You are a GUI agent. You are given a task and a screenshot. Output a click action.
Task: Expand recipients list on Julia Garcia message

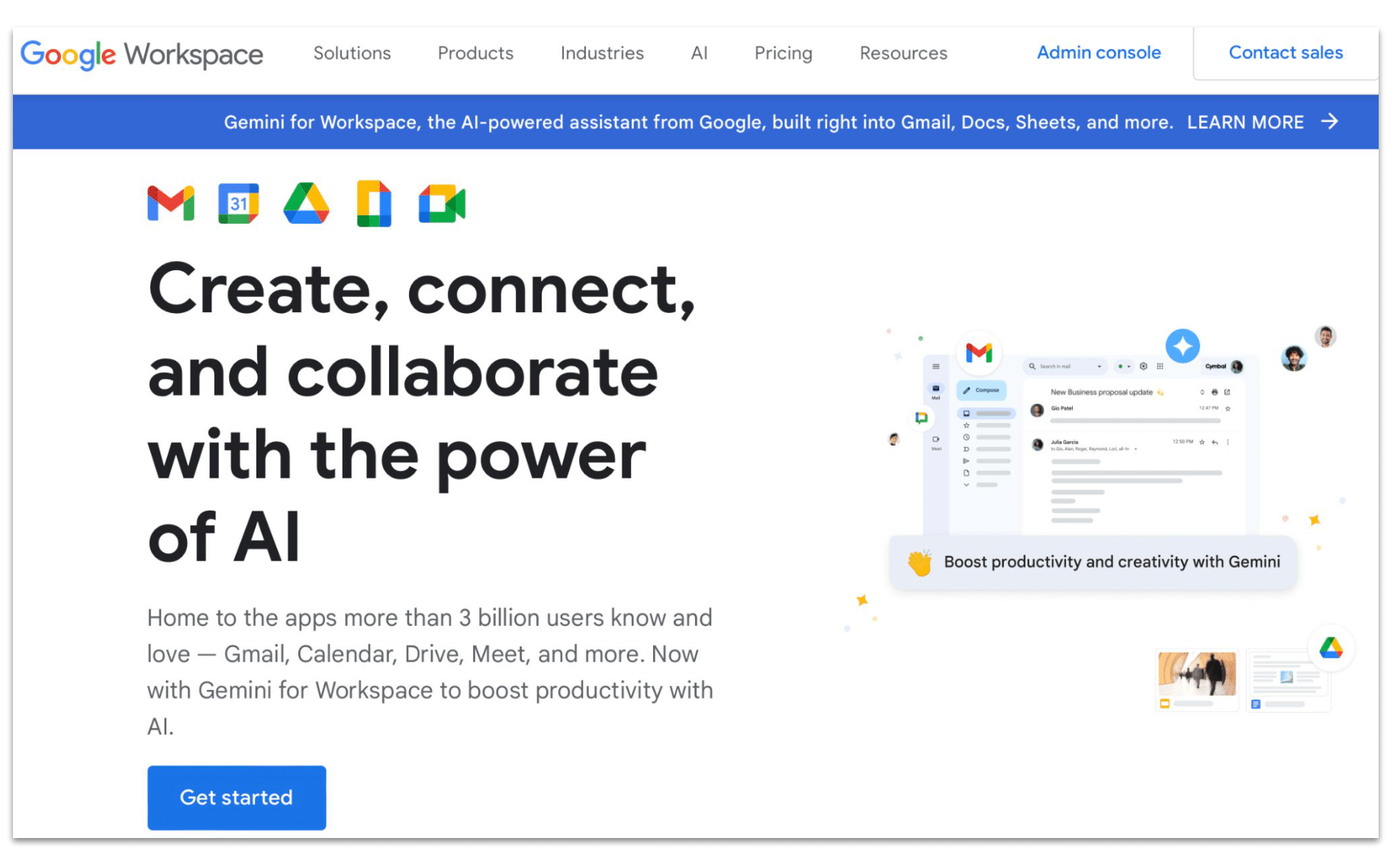coord(1135,449)
